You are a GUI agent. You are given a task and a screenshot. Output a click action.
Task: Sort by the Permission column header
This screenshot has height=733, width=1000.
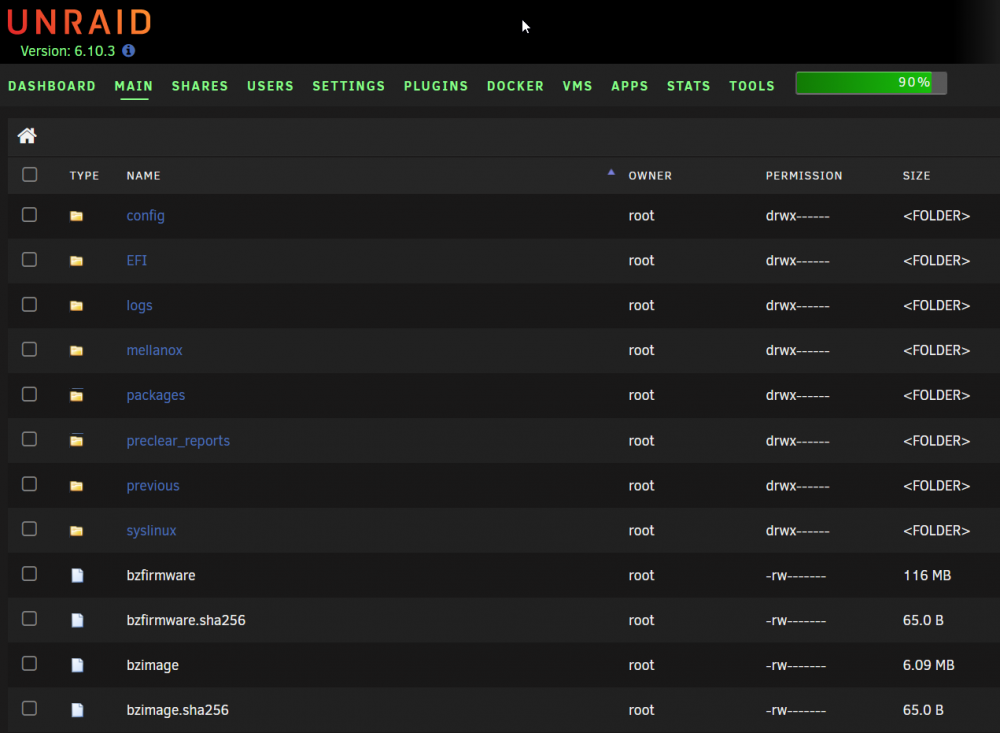coord(804,175)
